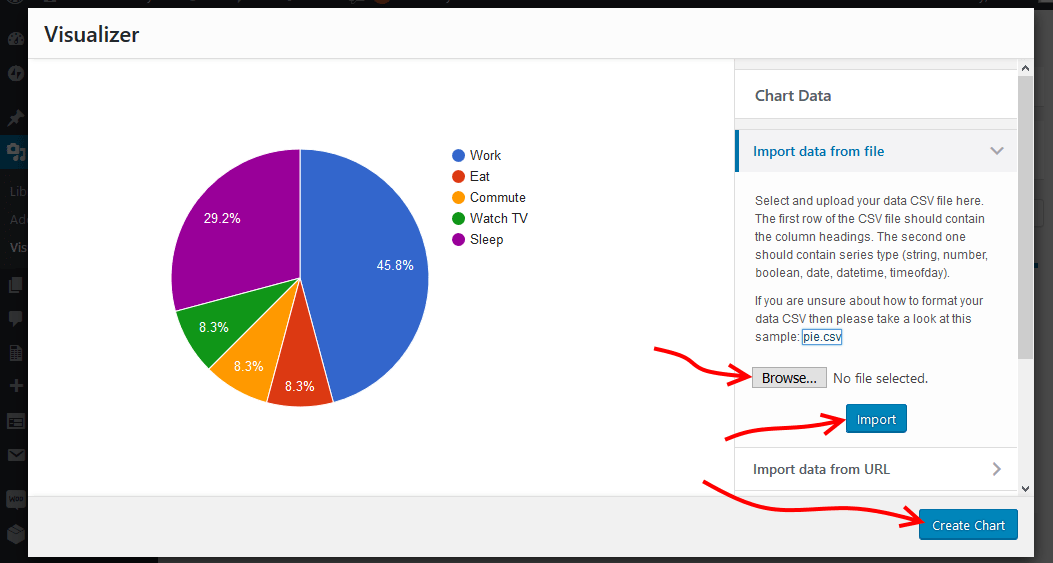Collapse the Import data from file section

click(x=876, y=151)
